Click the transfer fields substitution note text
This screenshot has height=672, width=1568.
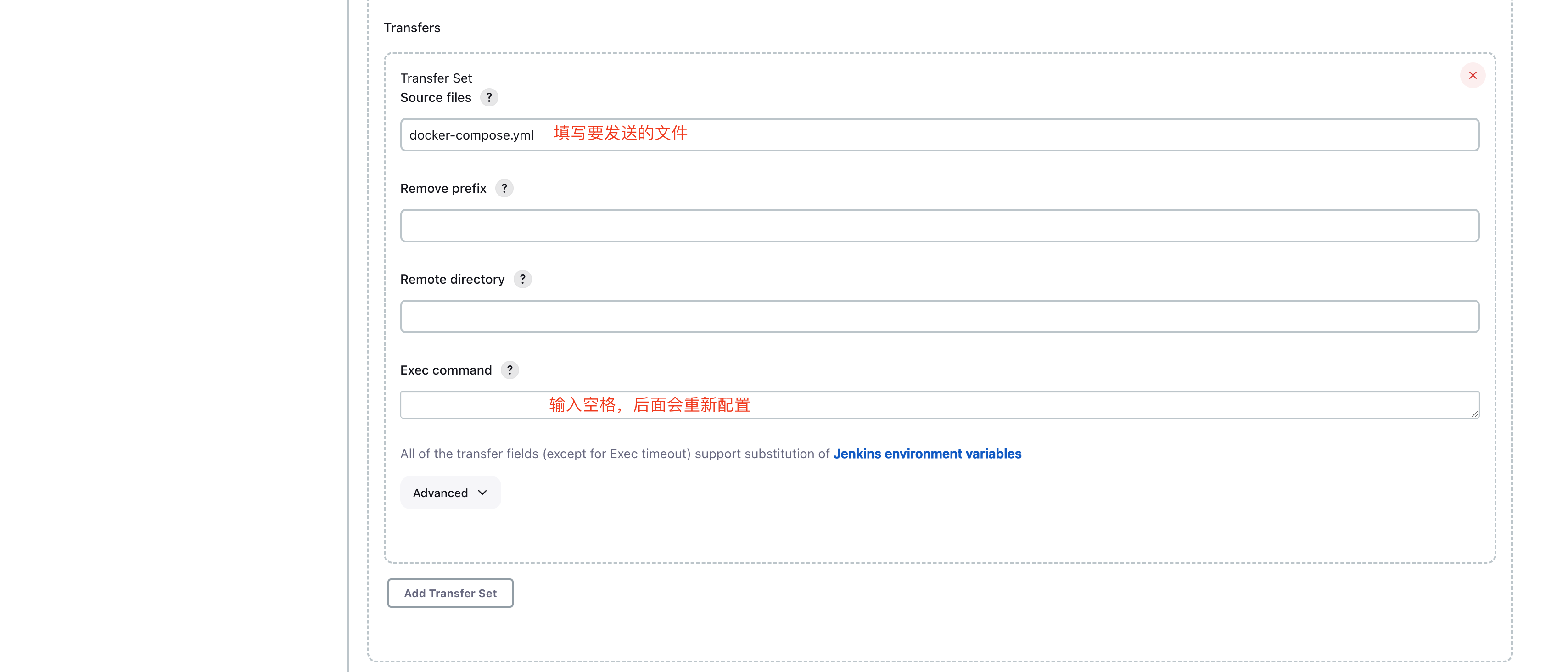(x=615, y=454)
